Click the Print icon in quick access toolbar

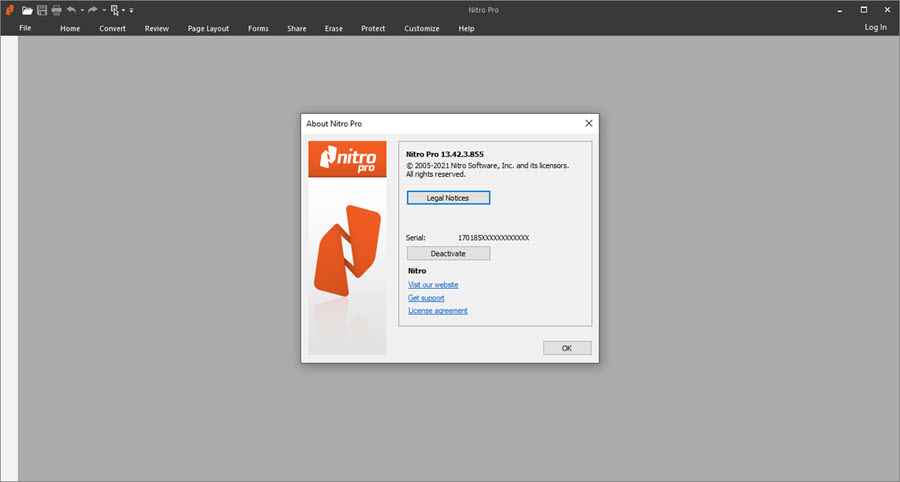[x=56, y=10]
